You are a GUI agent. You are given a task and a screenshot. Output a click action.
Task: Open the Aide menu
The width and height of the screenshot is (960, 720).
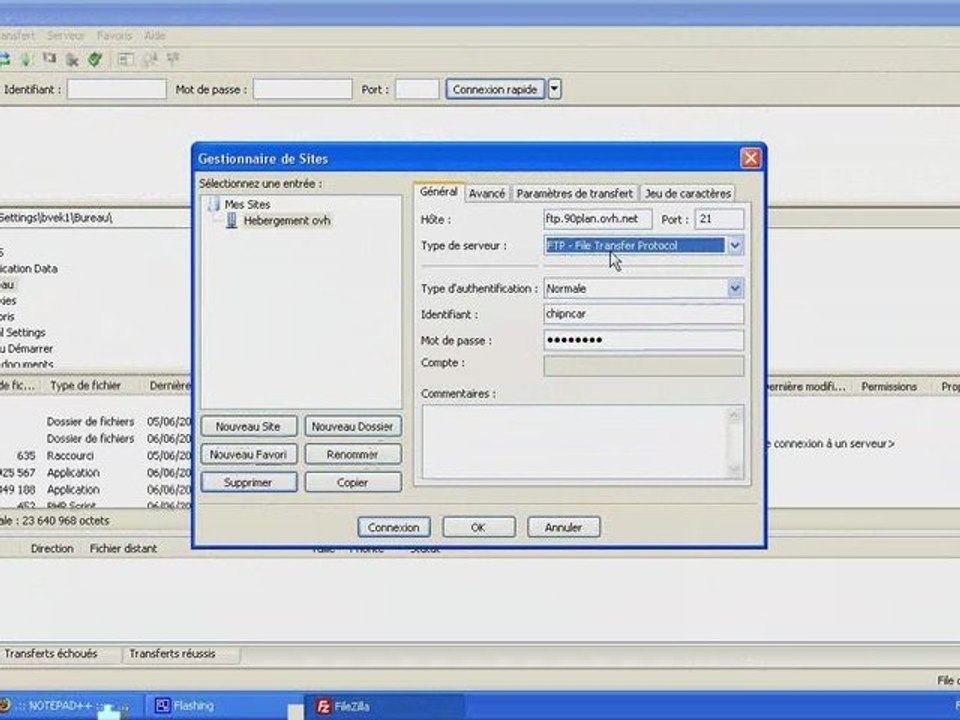(x=155, y=36)
